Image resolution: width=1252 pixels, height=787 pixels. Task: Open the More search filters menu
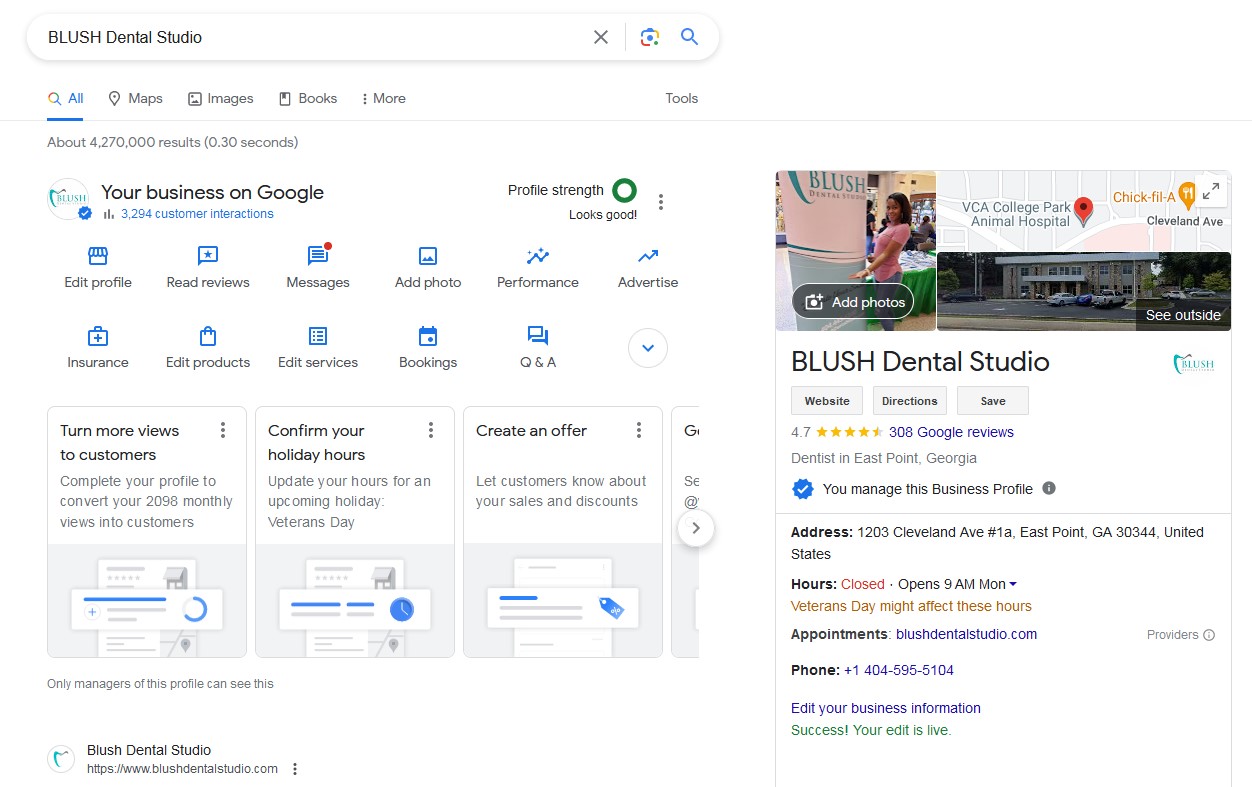tap(383, 98)
